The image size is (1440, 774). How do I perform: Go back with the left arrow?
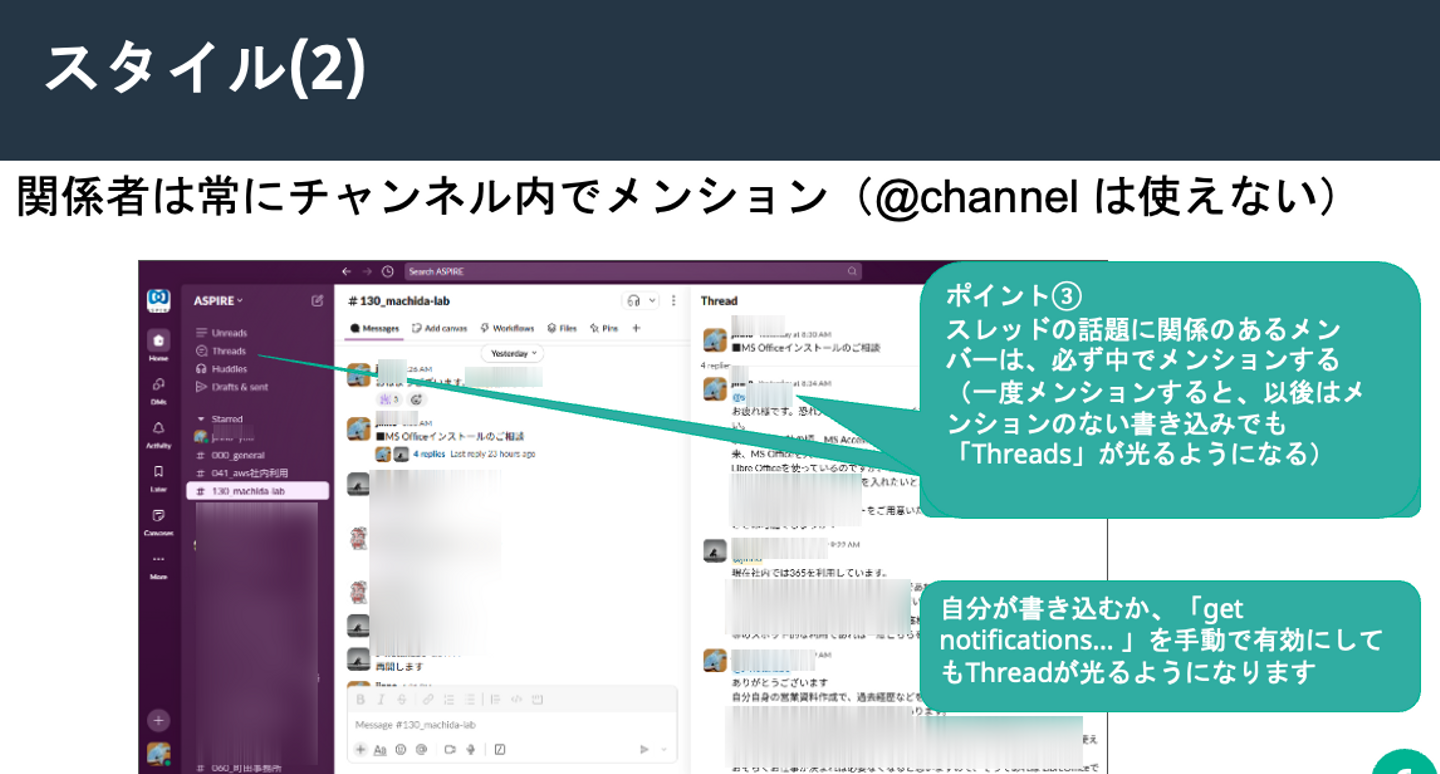pyautogui.click(x=347, y=271)
